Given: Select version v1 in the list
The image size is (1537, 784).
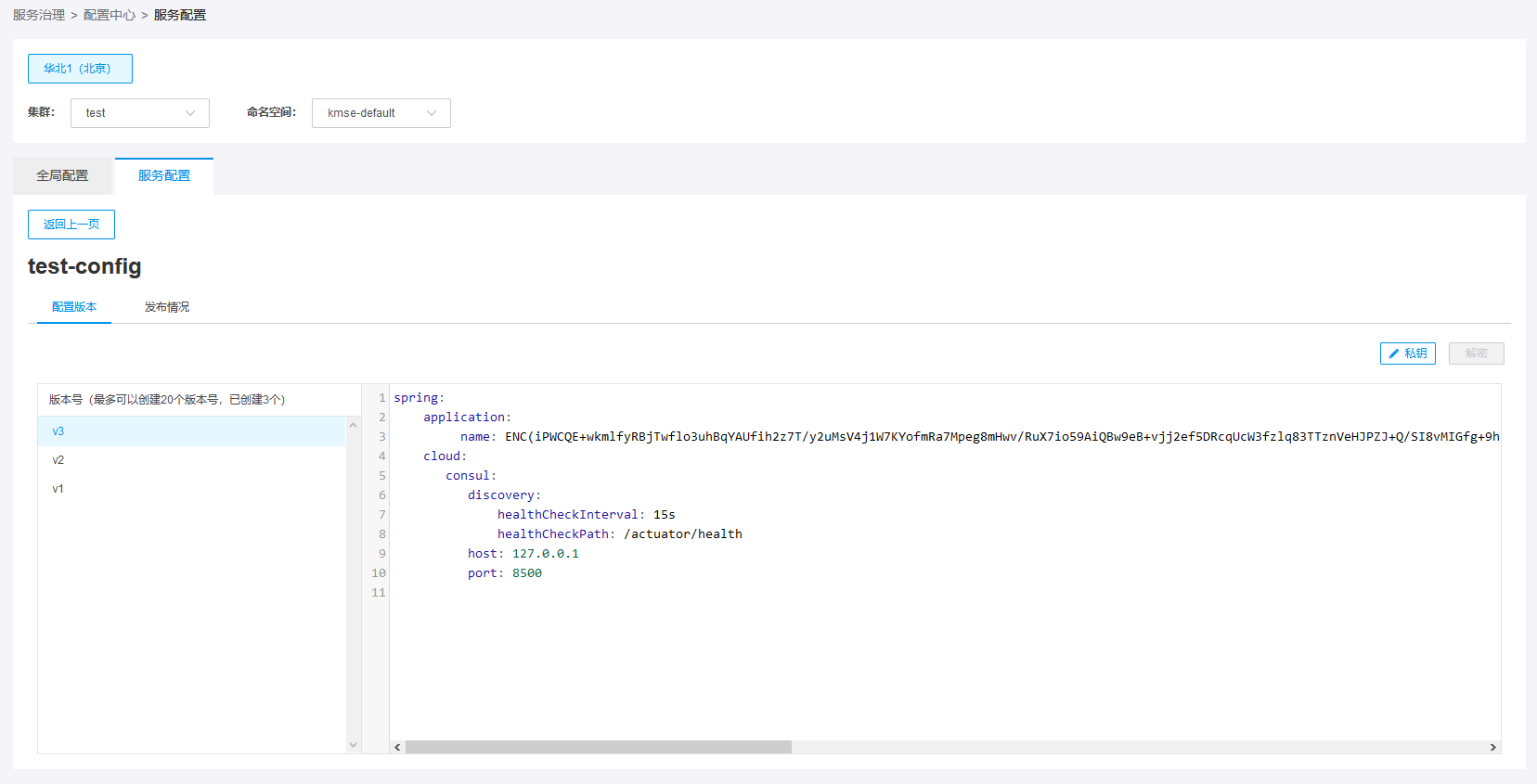Looking at the screenshot, I should pyautogui.click(x=192, y=489).
